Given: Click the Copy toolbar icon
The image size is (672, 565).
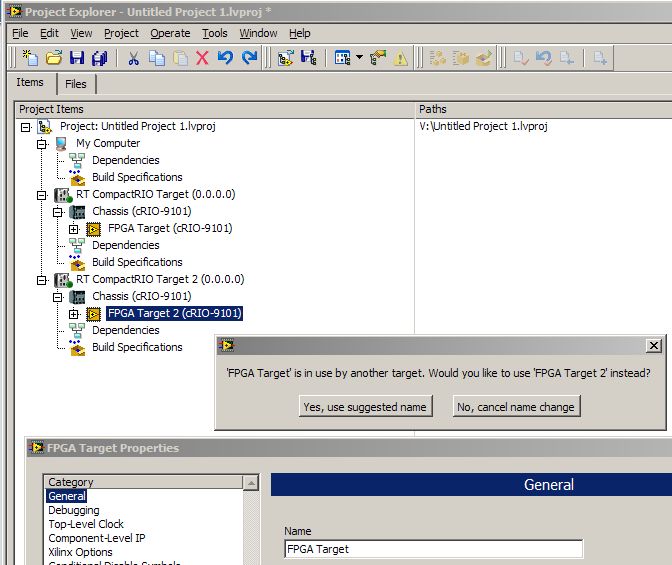Looking at the screenshot, I should (x=157, y=58).
